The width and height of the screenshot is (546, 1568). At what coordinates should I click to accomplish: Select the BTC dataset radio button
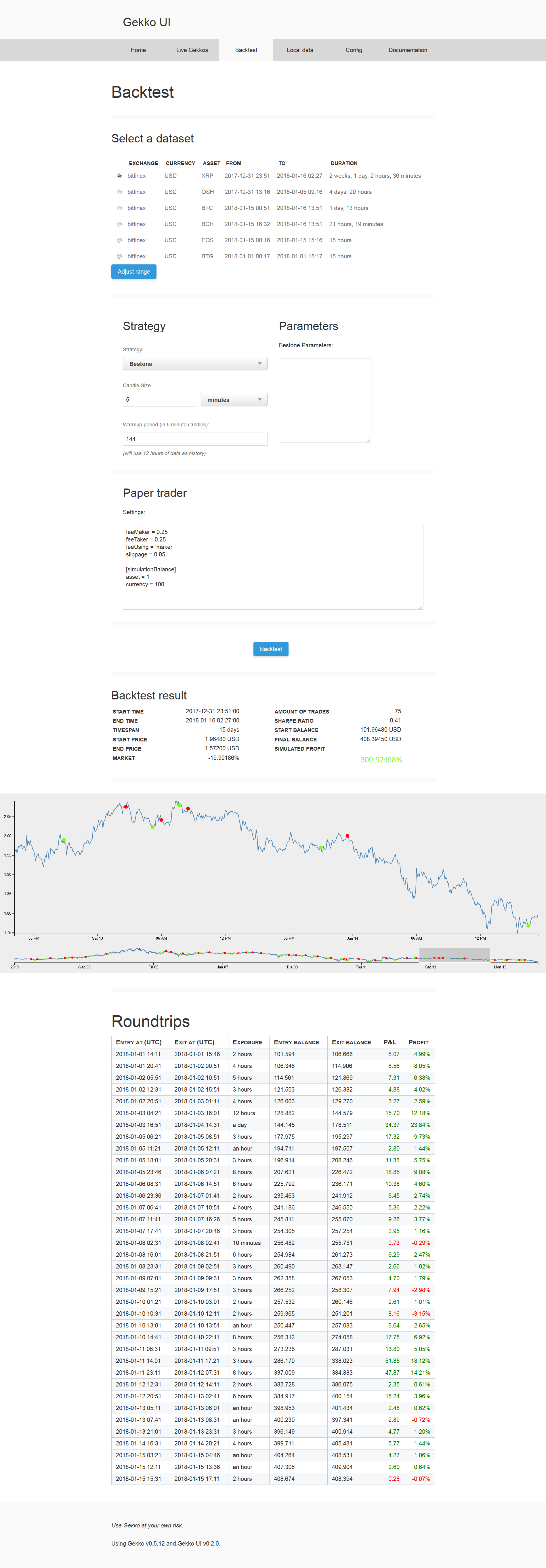119,208
